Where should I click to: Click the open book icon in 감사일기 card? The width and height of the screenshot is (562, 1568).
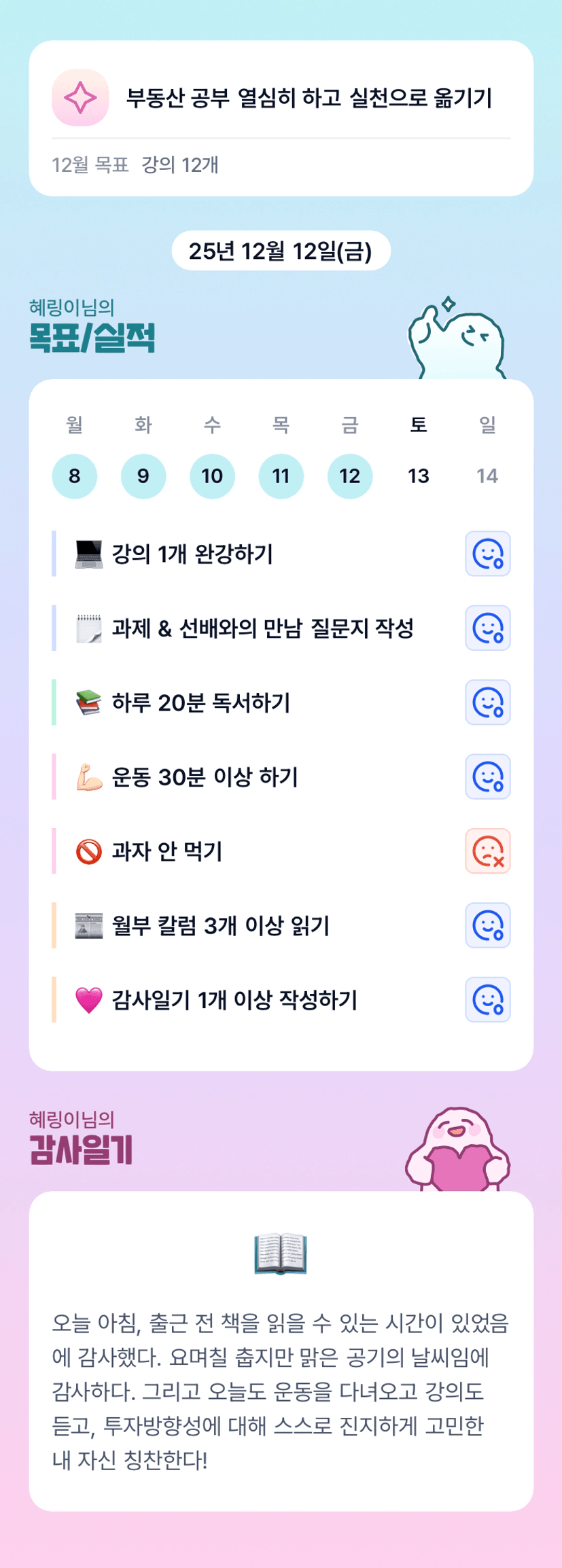tap(281, 1254)
